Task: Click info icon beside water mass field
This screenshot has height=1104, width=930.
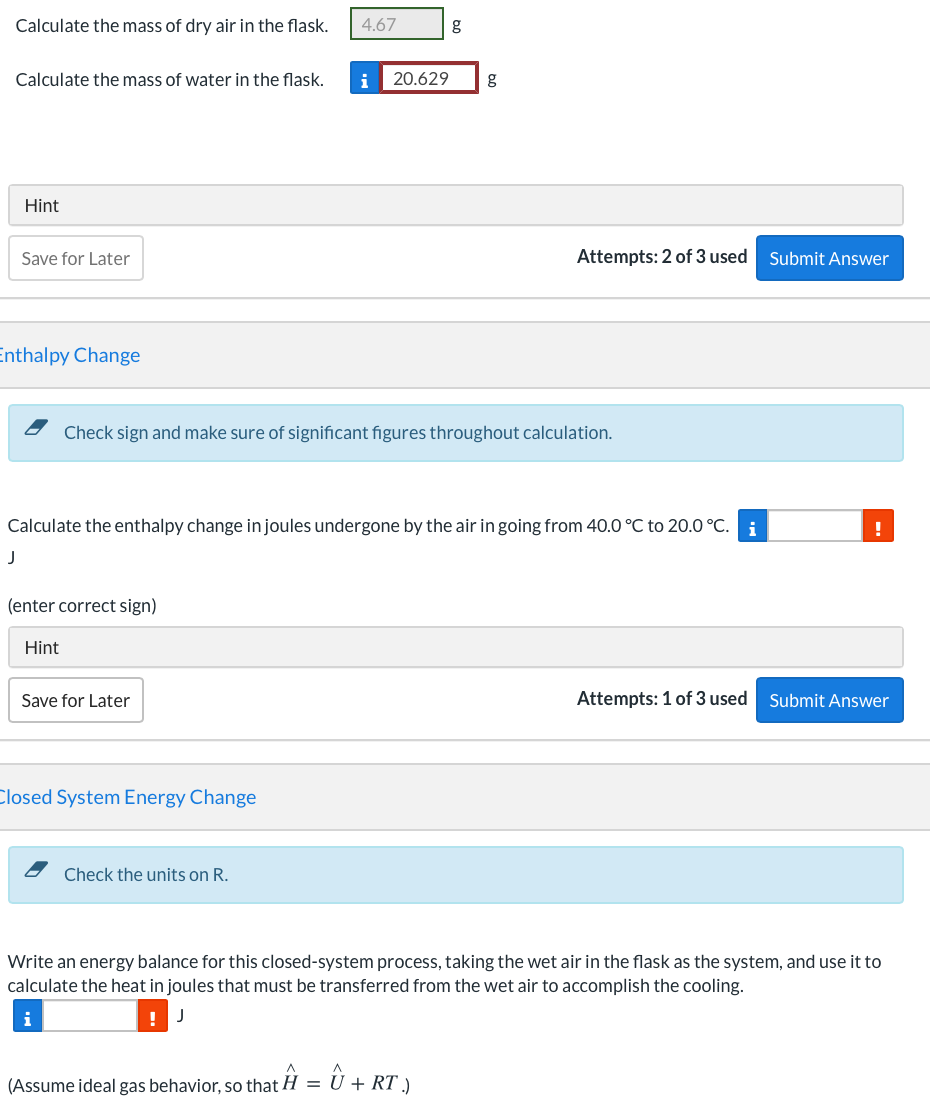Action: coord(365,78)
